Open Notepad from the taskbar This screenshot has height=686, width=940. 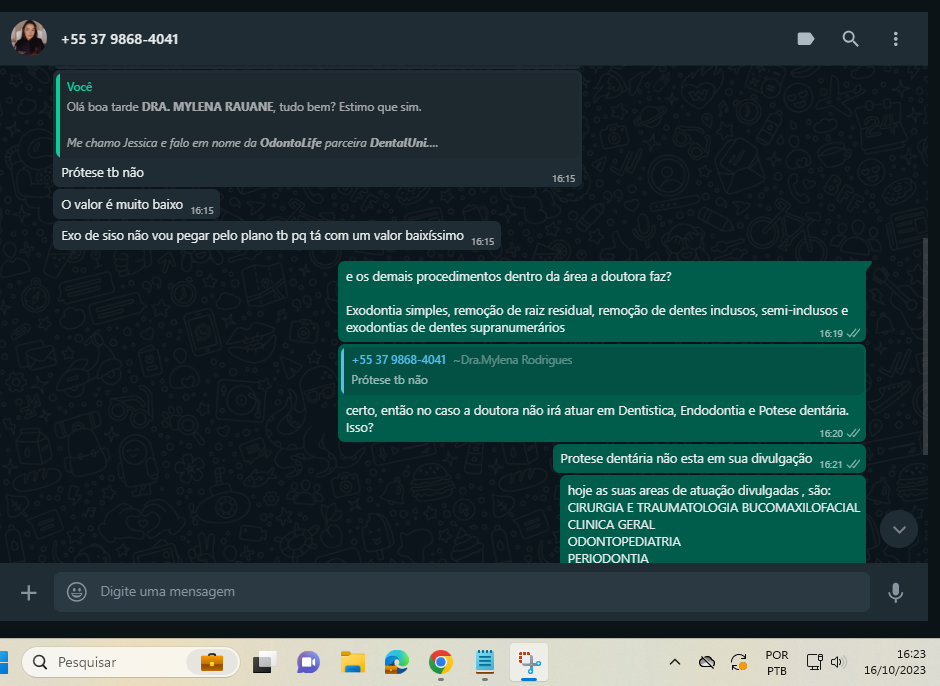point(485,662)
